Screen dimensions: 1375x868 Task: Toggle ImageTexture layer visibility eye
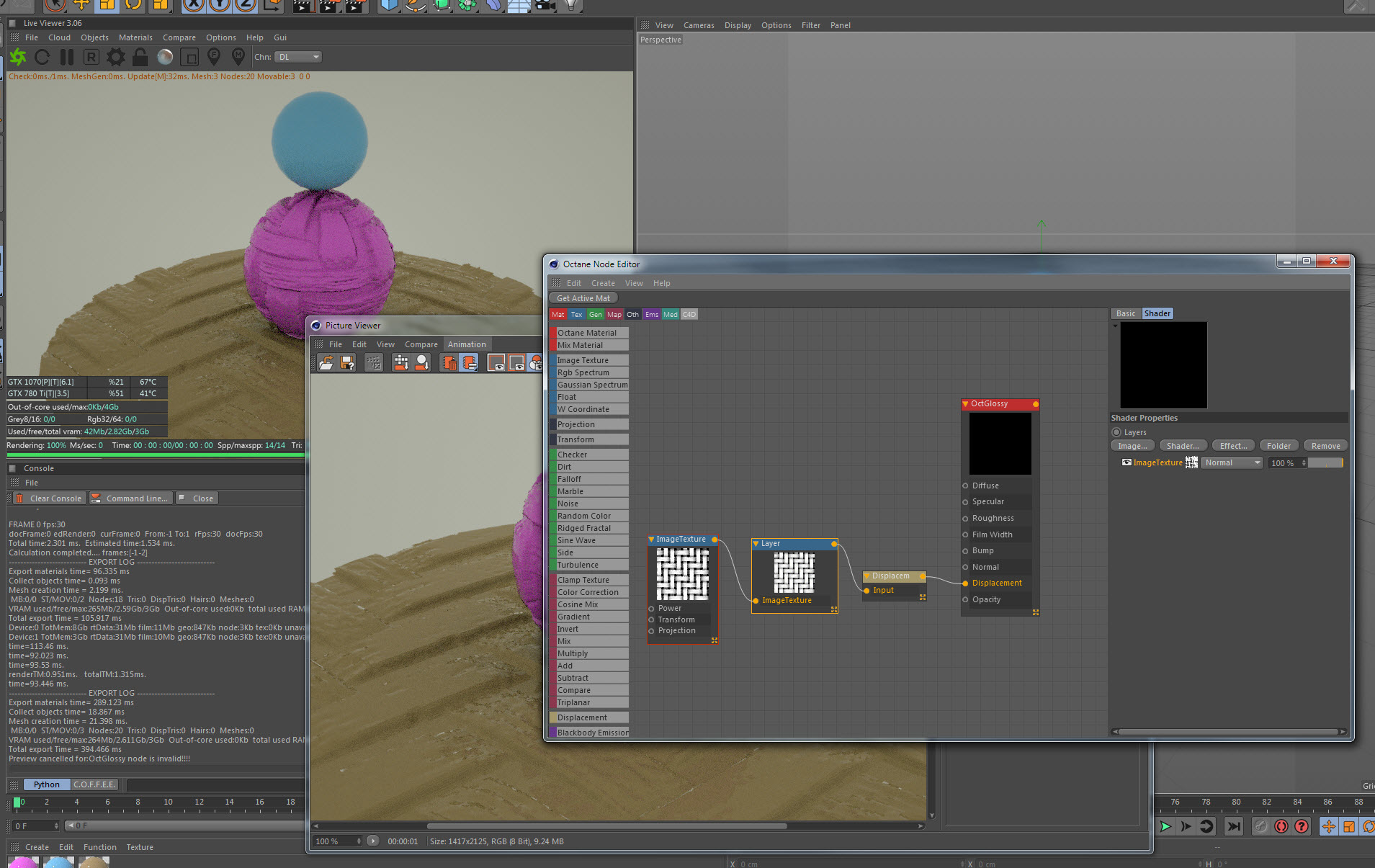(x=1127, y=462)
